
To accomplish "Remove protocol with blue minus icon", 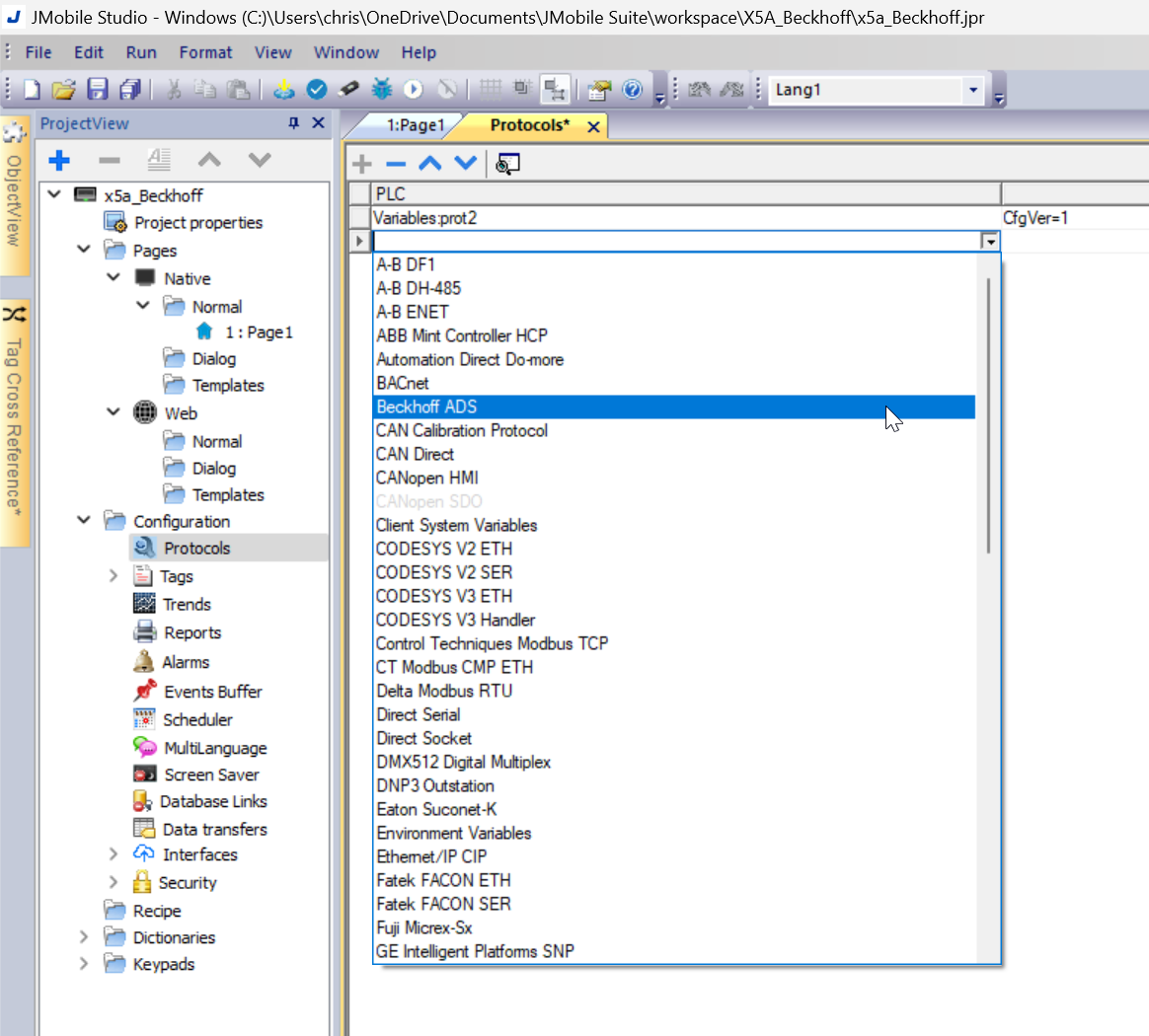I will 396,164.
